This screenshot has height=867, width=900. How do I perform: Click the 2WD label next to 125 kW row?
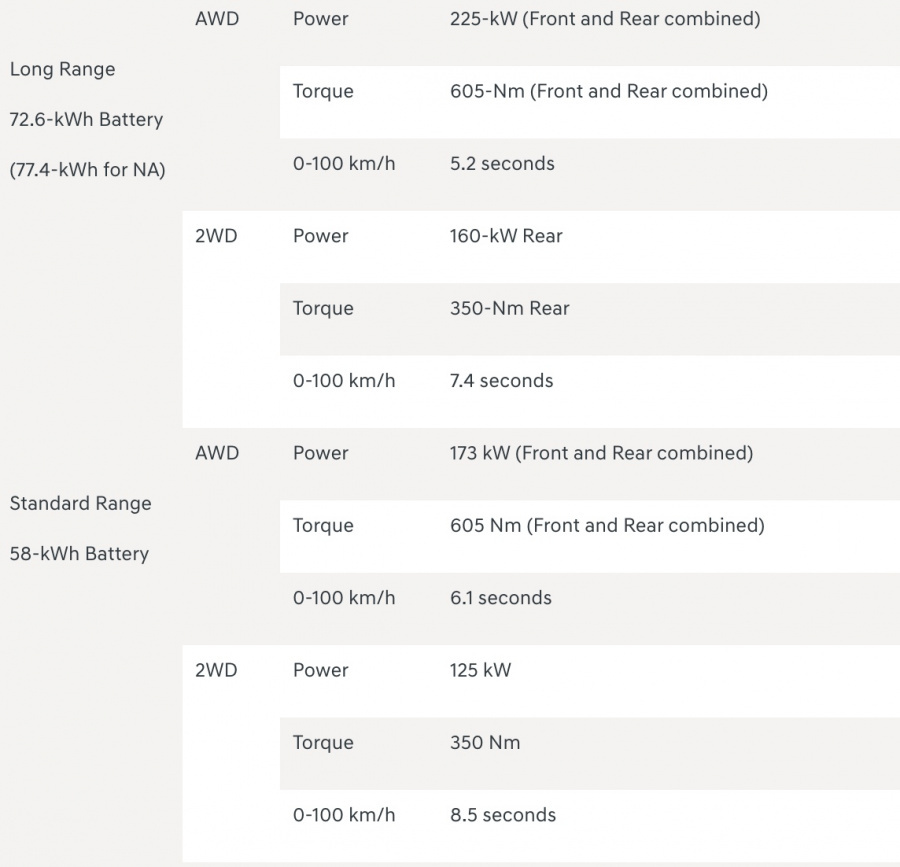[216, 670]
